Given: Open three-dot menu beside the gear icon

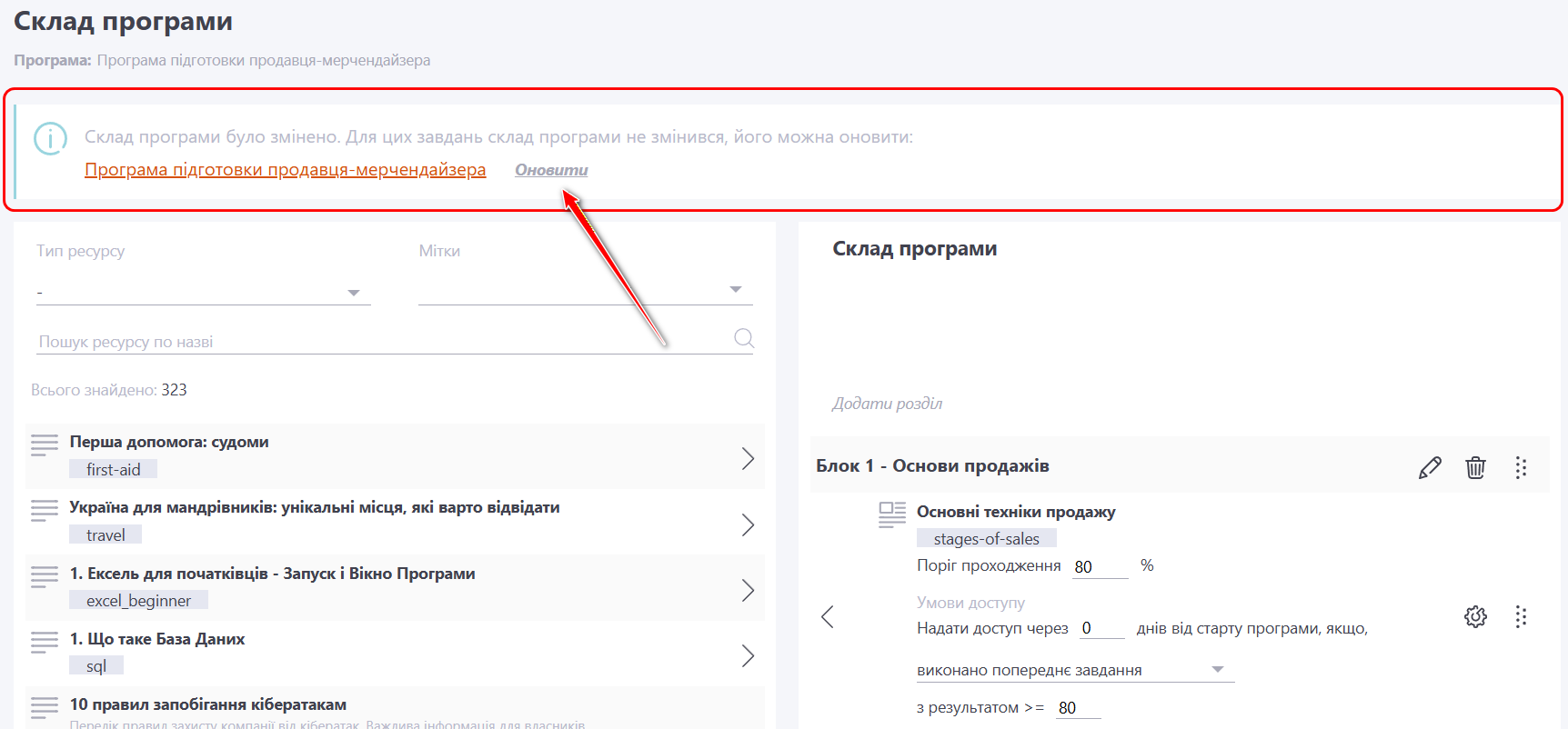Looking at the screenshot, I should pos(1521,617).
